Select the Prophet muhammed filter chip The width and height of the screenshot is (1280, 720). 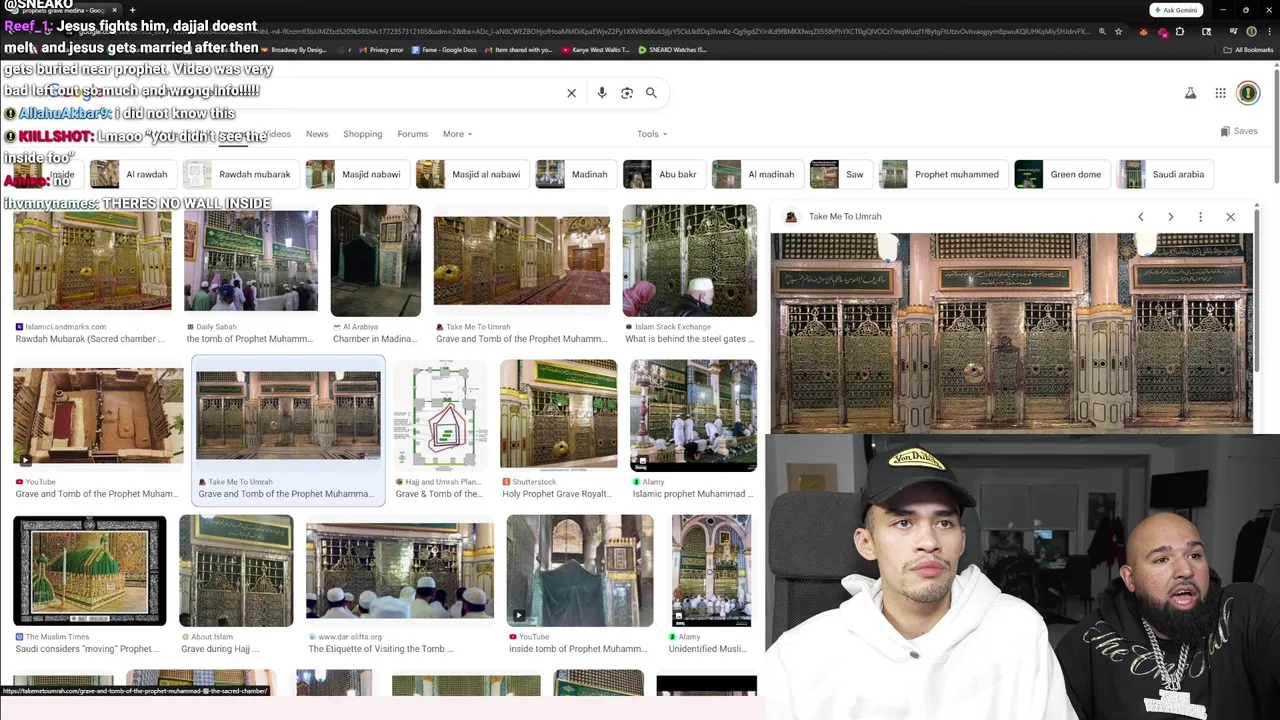tap(943, 174)
